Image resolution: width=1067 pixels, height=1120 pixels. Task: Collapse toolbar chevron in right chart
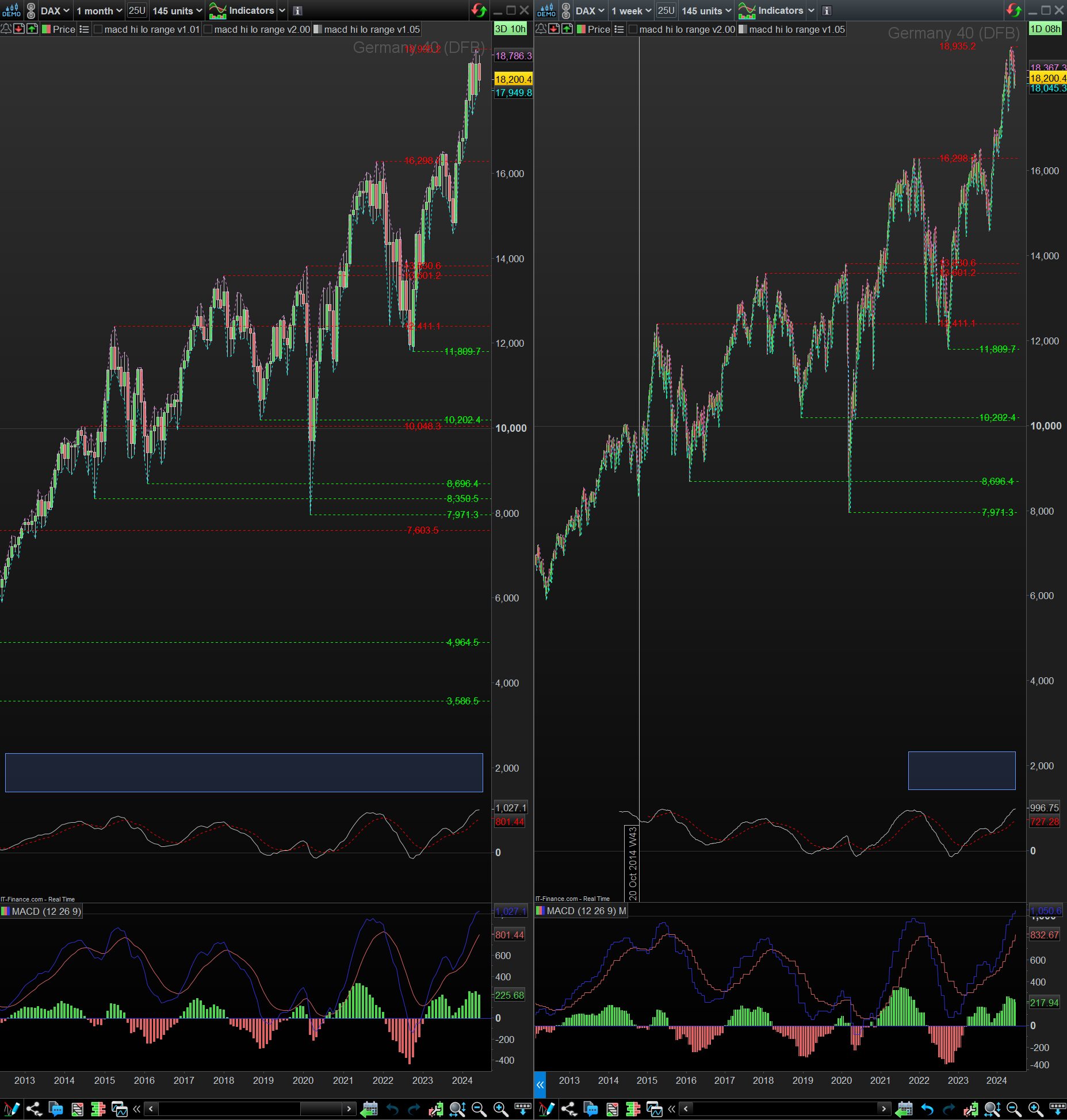(x=671, y=1109)
